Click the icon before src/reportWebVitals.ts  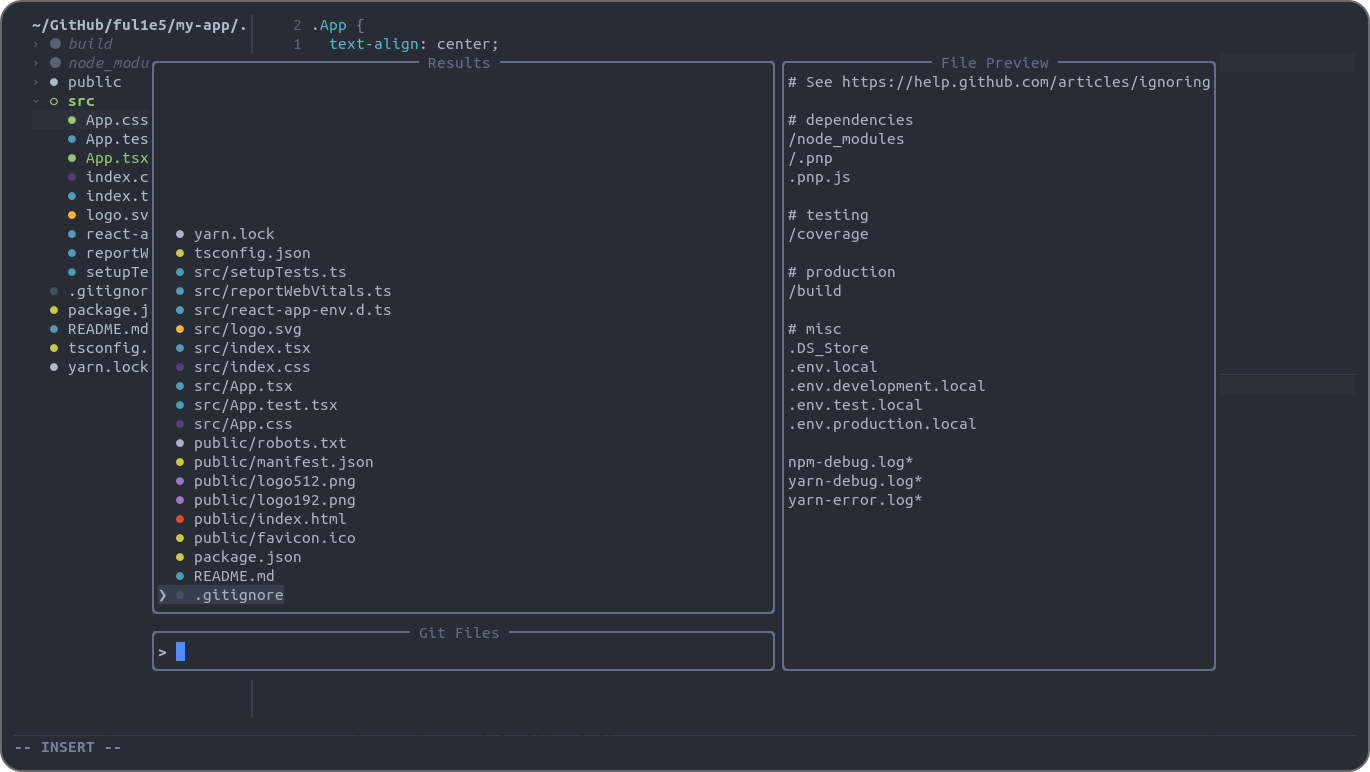point(180,291)
